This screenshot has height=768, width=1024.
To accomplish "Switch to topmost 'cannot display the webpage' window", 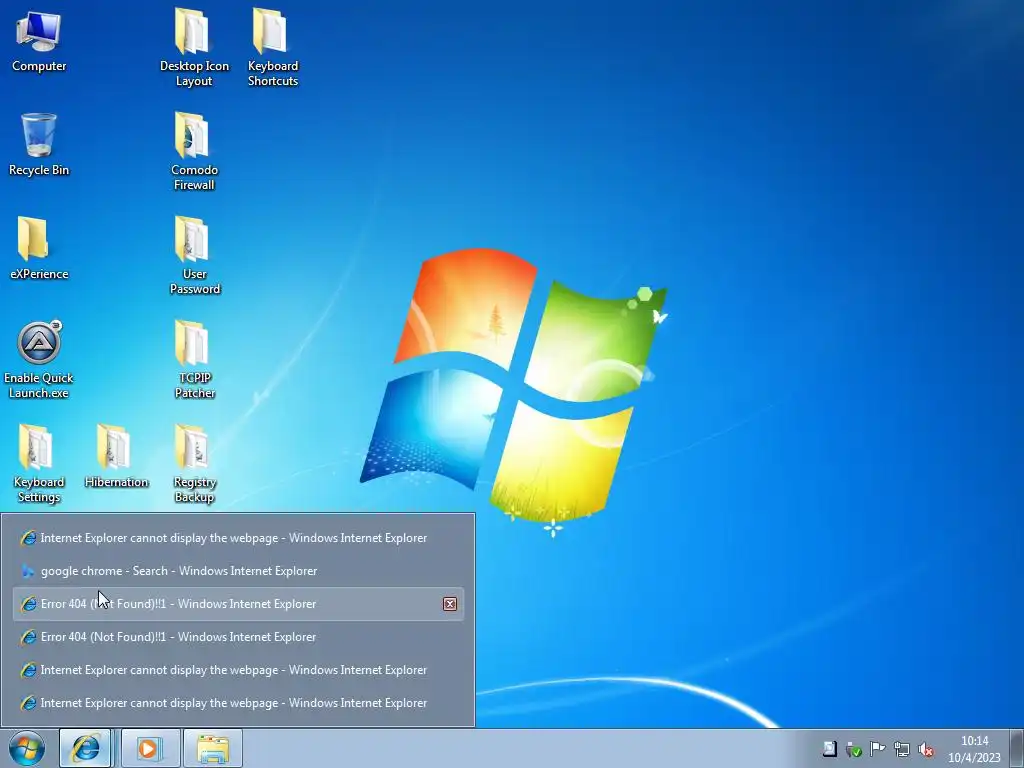I will tap(238, 538).
